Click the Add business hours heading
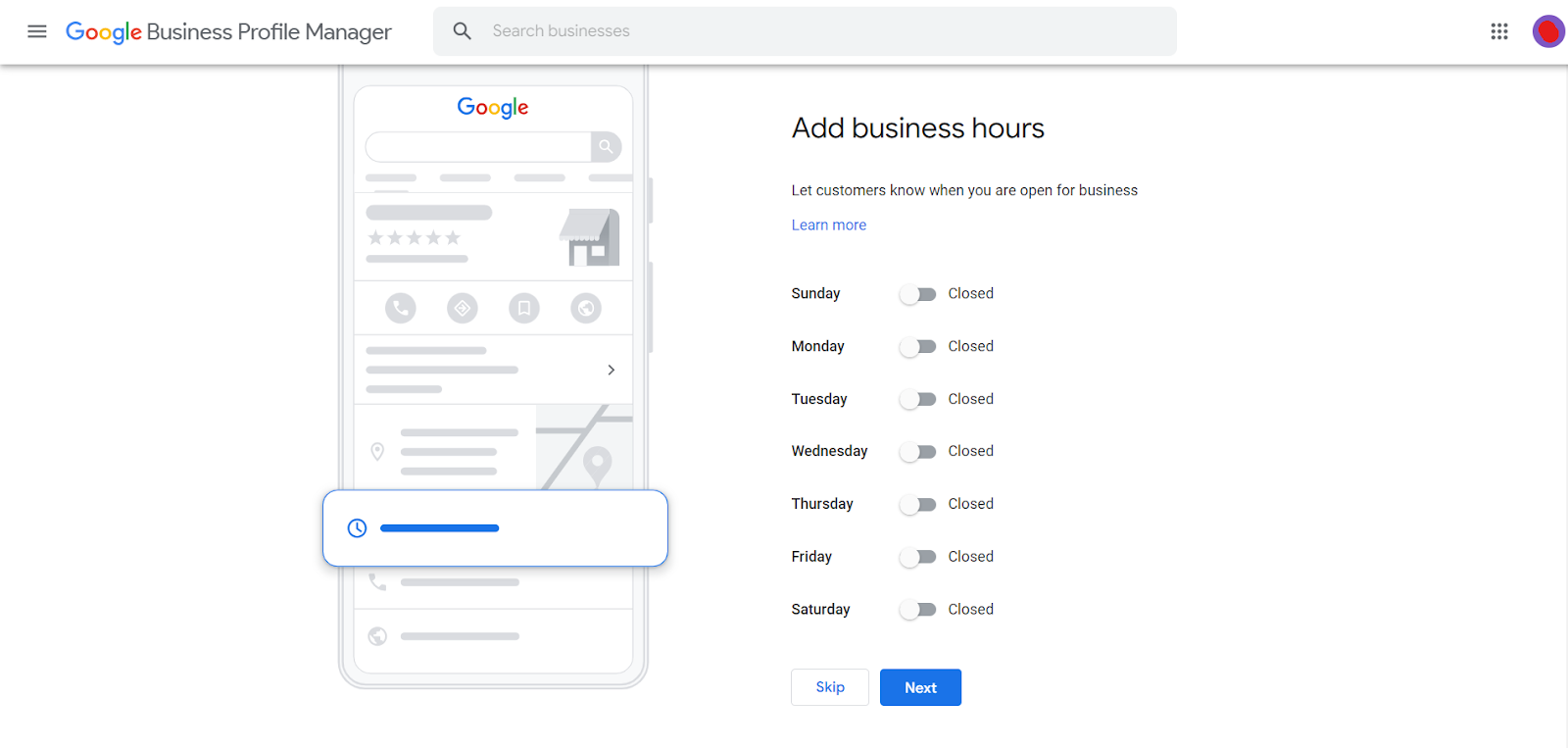Image resolution: width=1568 pixels, height=748 pixels. (918, 128)
